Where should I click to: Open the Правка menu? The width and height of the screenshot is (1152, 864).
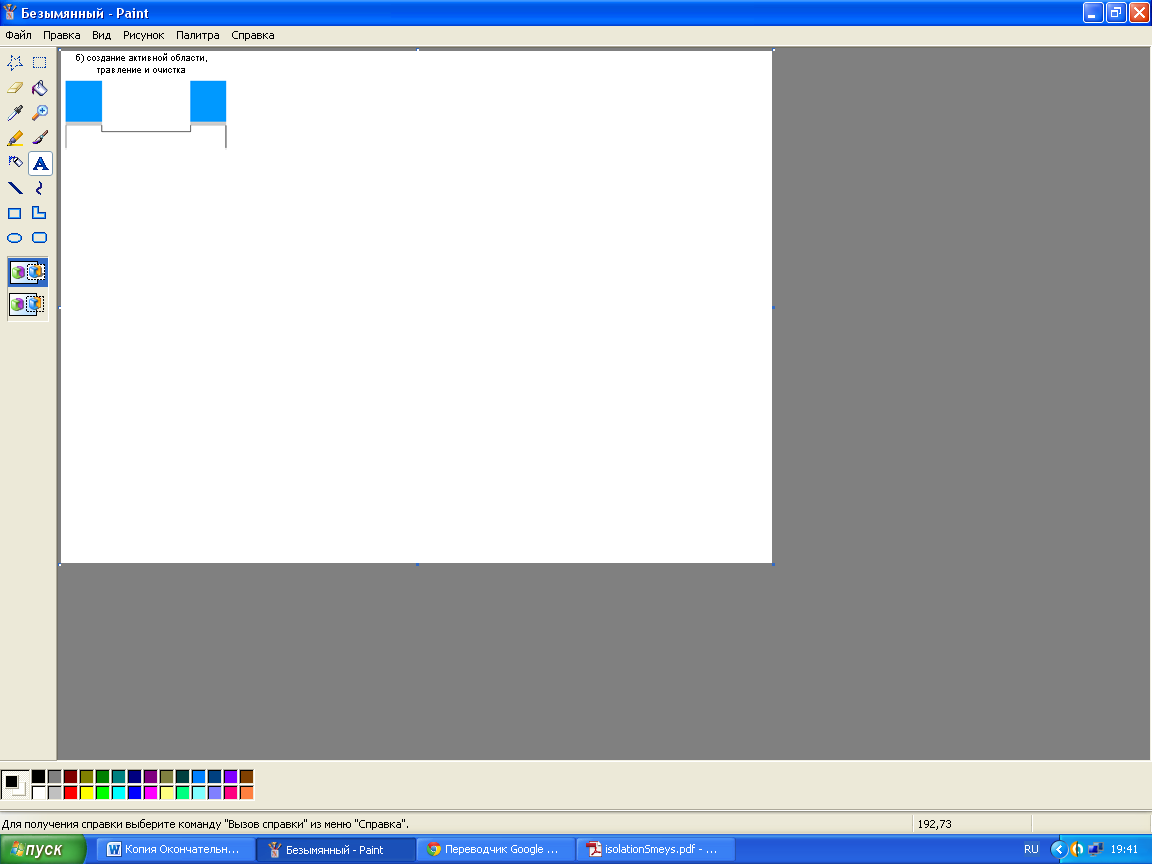click(x=62, y=35)
